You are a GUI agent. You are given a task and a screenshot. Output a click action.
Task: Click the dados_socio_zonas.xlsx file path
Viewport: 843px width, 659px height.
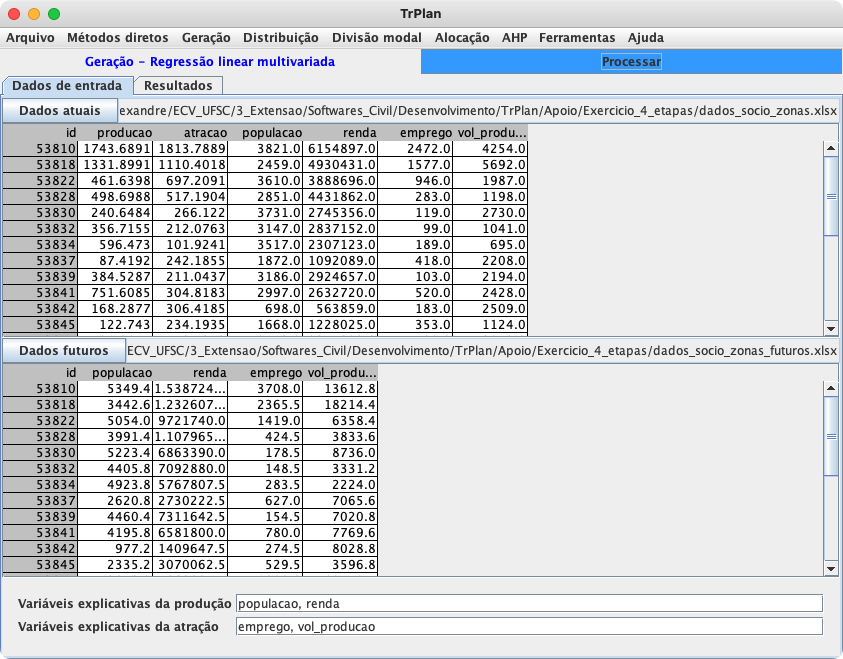pyautogui.click(x=478, y=111)
